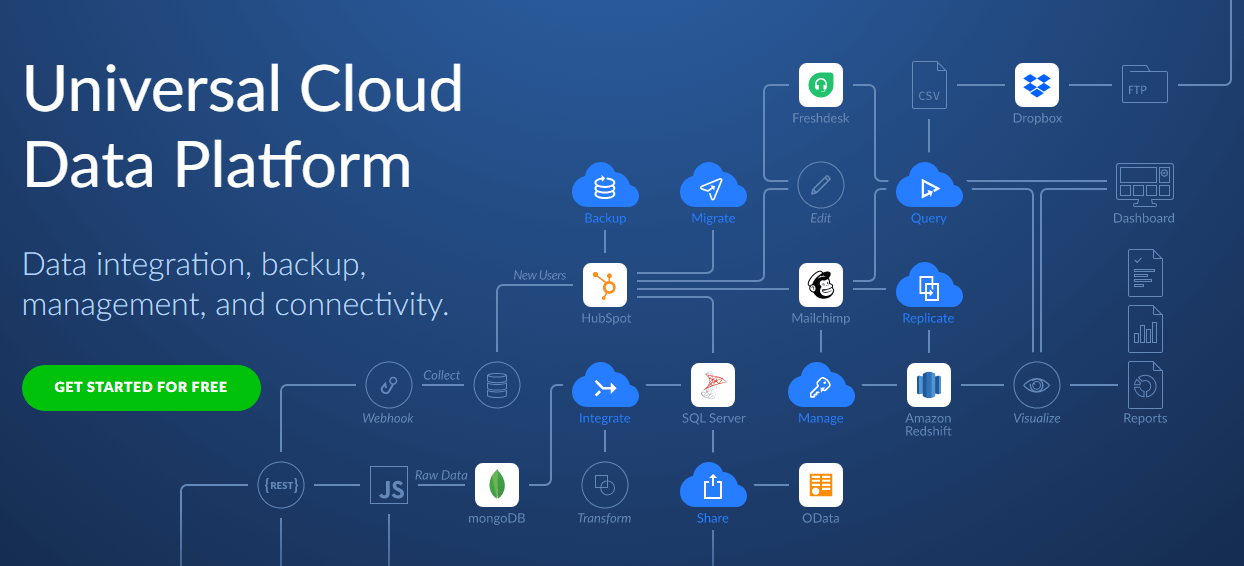Click the "Query" label text
This screenshot has height=566, width=1244.
click(929, 218)
